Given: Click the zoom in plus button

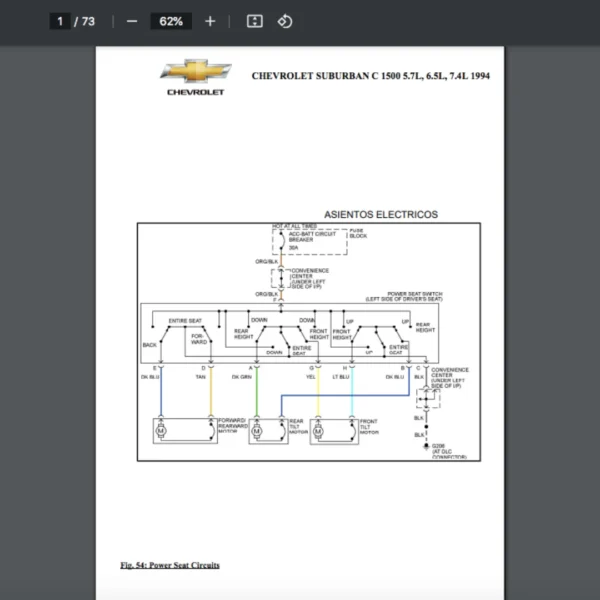Looking at the screenshot, I should click(x=209, y=21).
